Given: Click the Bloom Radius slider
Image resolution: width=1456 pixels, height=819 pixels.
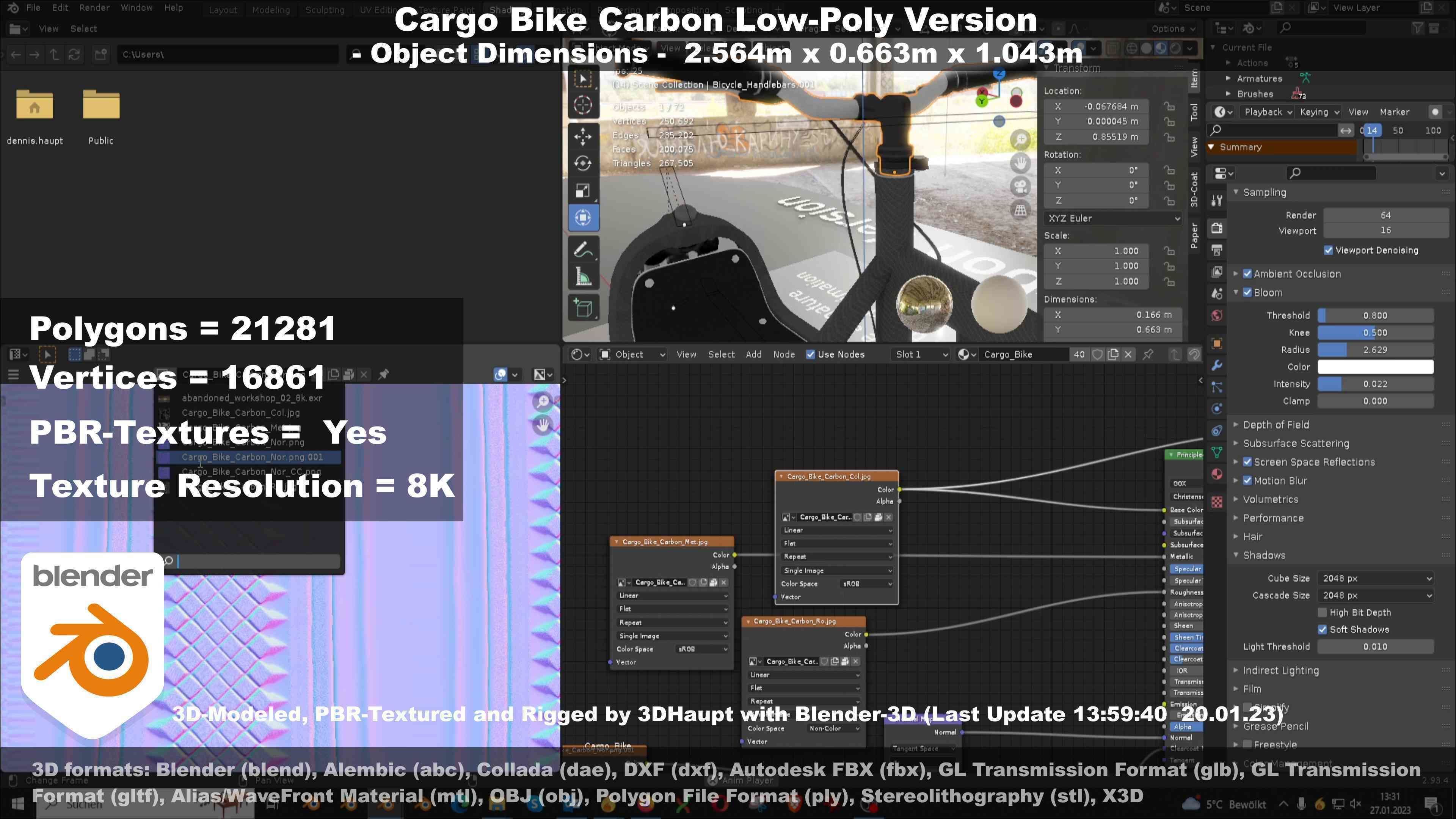Looking at the screenshot, I should tap(1375, 350).
